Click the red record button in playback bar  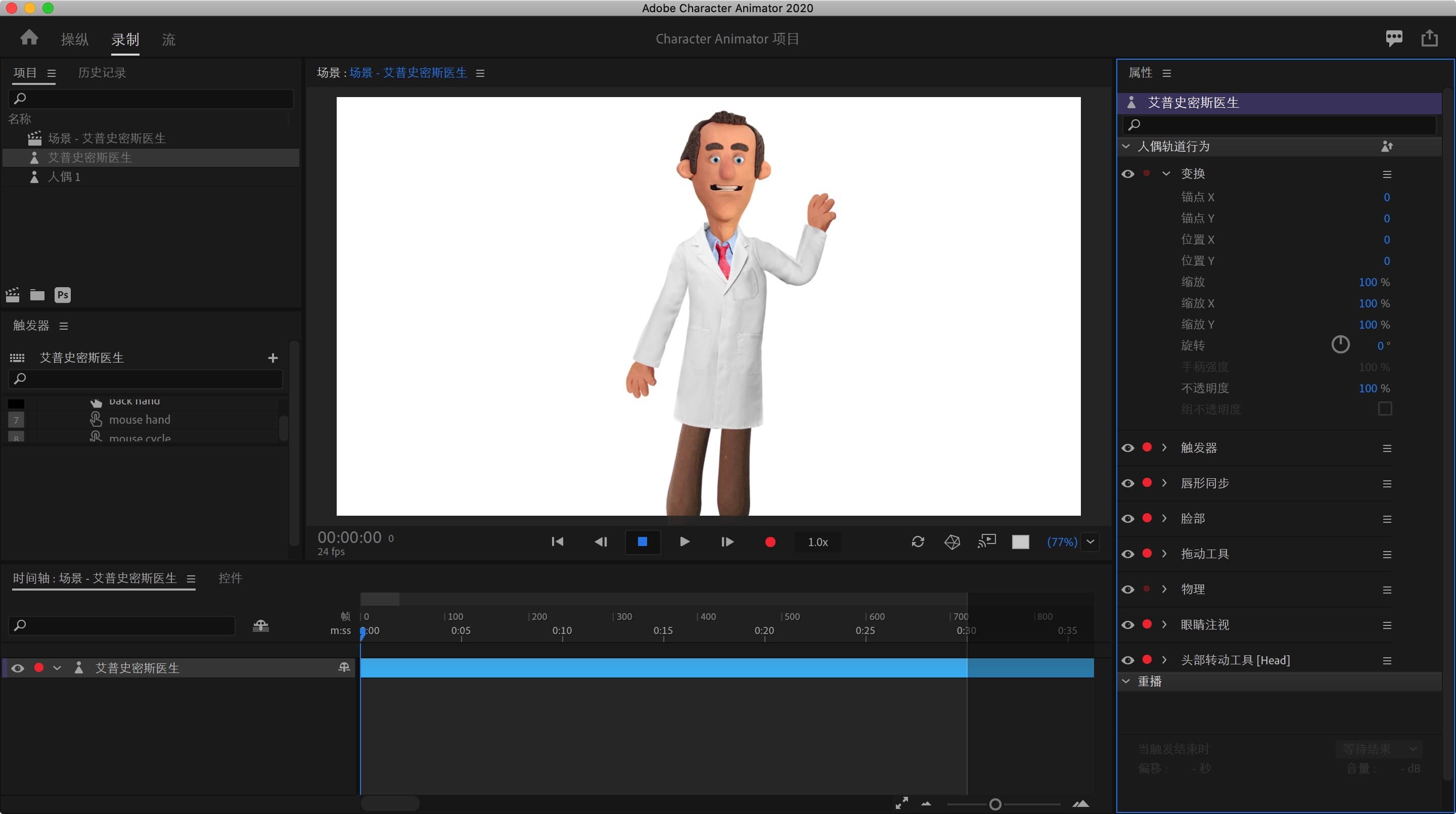pyautogui.click(x=770, y=542)
